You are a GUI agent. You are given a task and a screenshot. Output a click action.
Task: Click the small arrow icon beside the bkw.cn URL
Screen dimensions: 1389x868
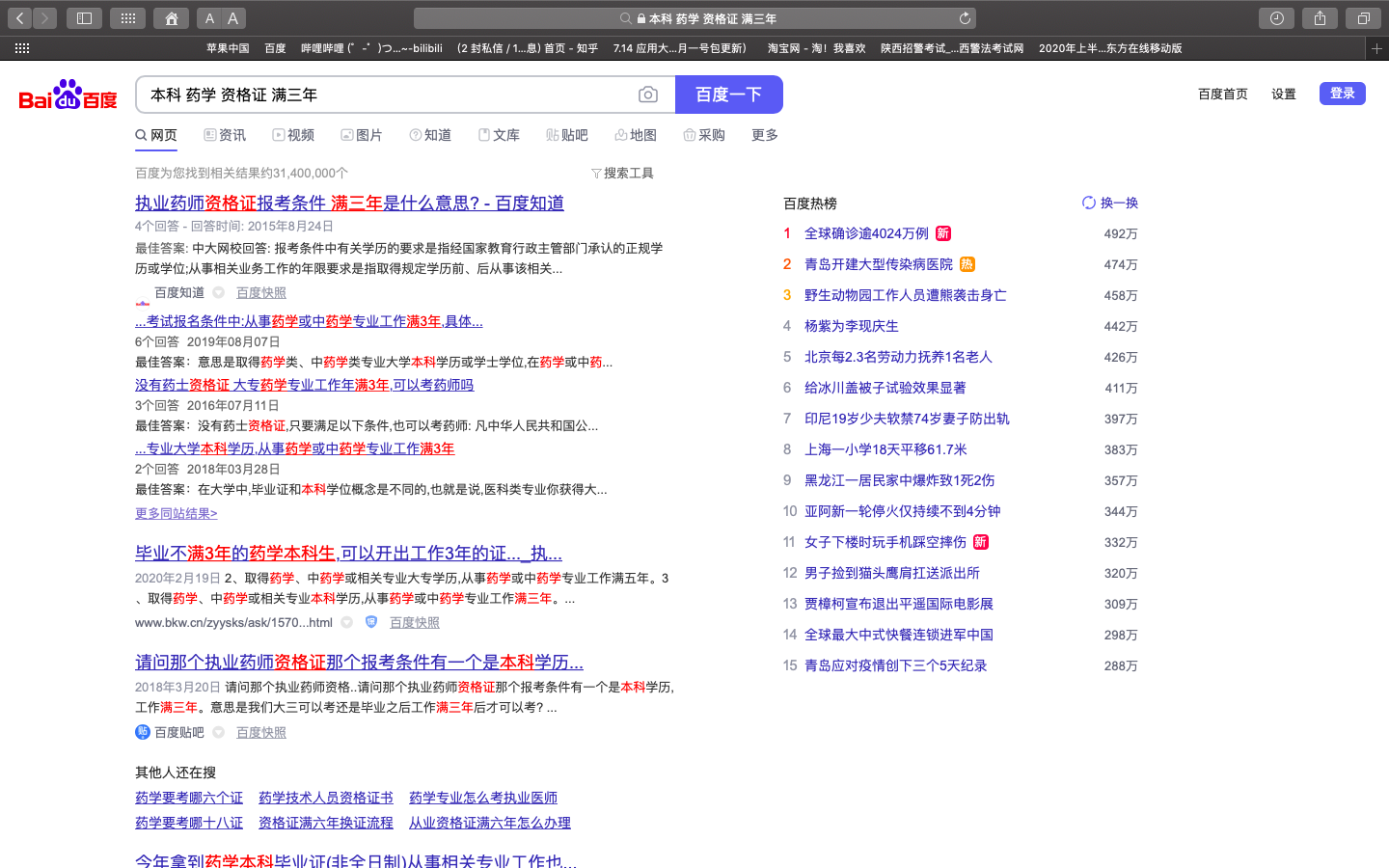pyautogui.click(x=347, y=623)
